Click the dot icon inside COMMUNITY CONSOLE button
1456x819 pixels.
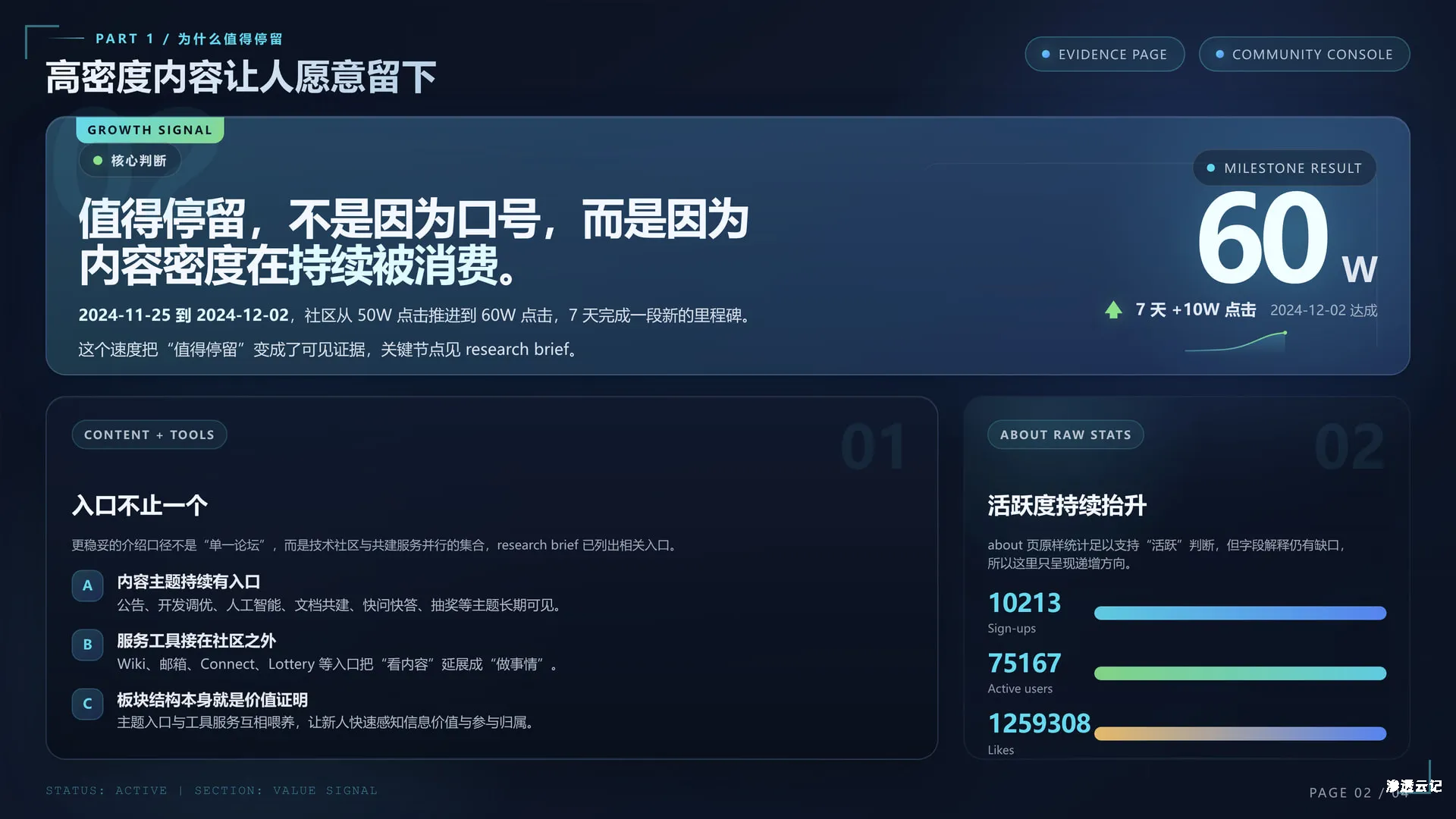[x=1219, y=54]
